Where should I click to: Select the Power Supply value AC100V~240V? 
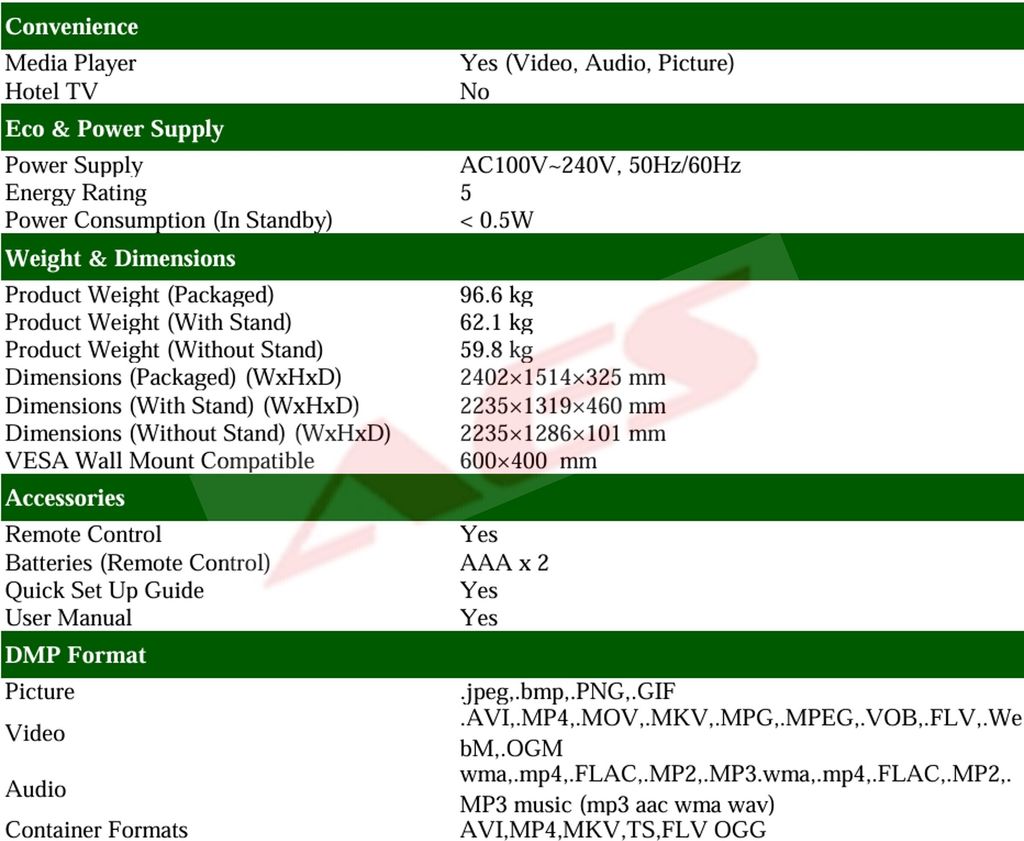[x=600, y=165]
